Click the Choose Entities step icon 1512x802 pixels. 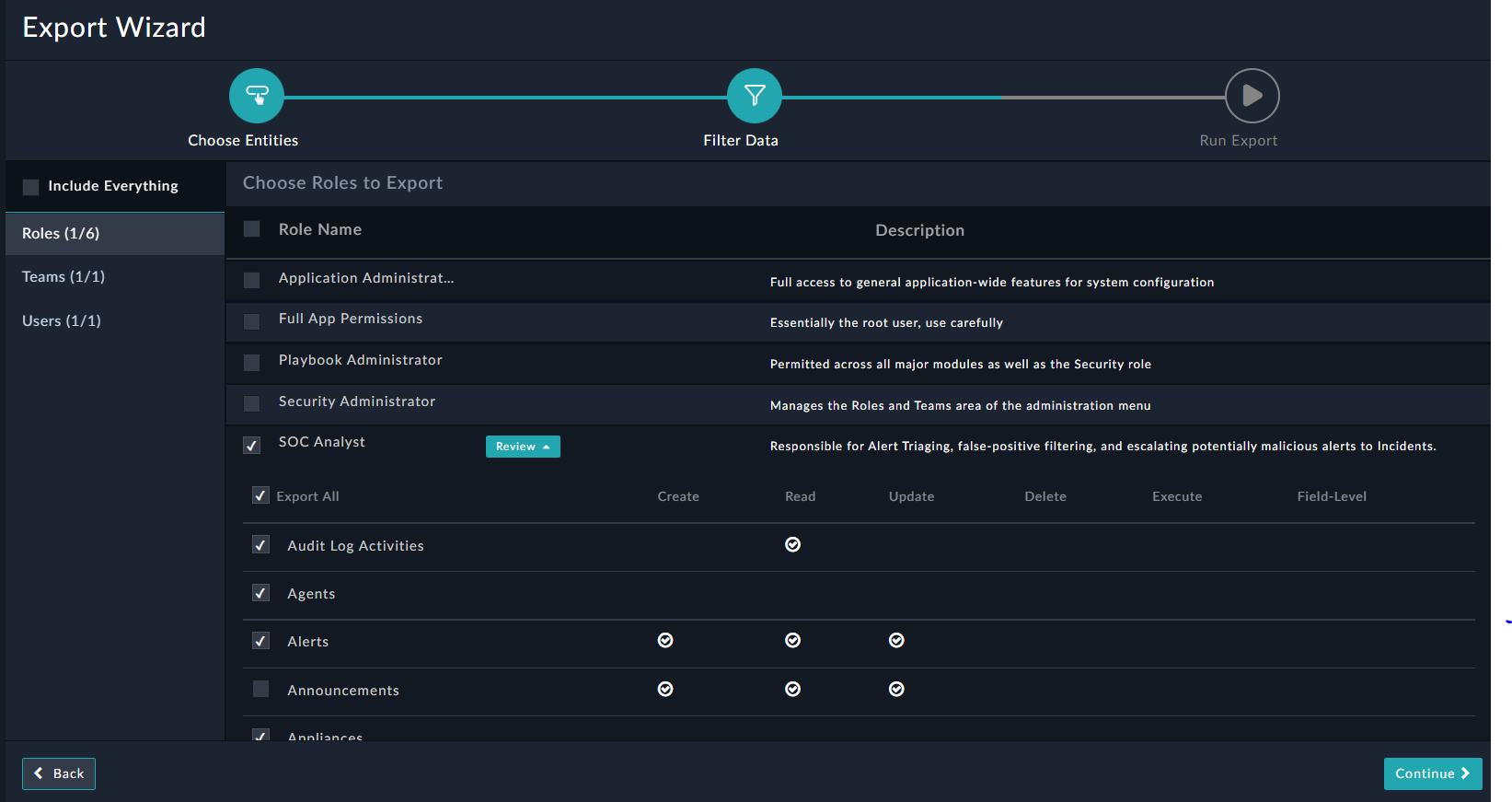[257, 96]
